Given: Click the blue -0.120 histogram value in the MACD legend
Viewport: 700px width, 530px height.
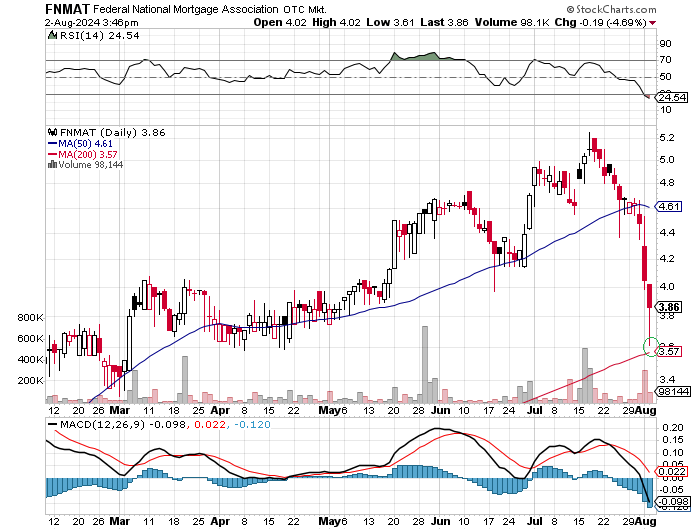Looking at the screenshot, I should point(251,425).
